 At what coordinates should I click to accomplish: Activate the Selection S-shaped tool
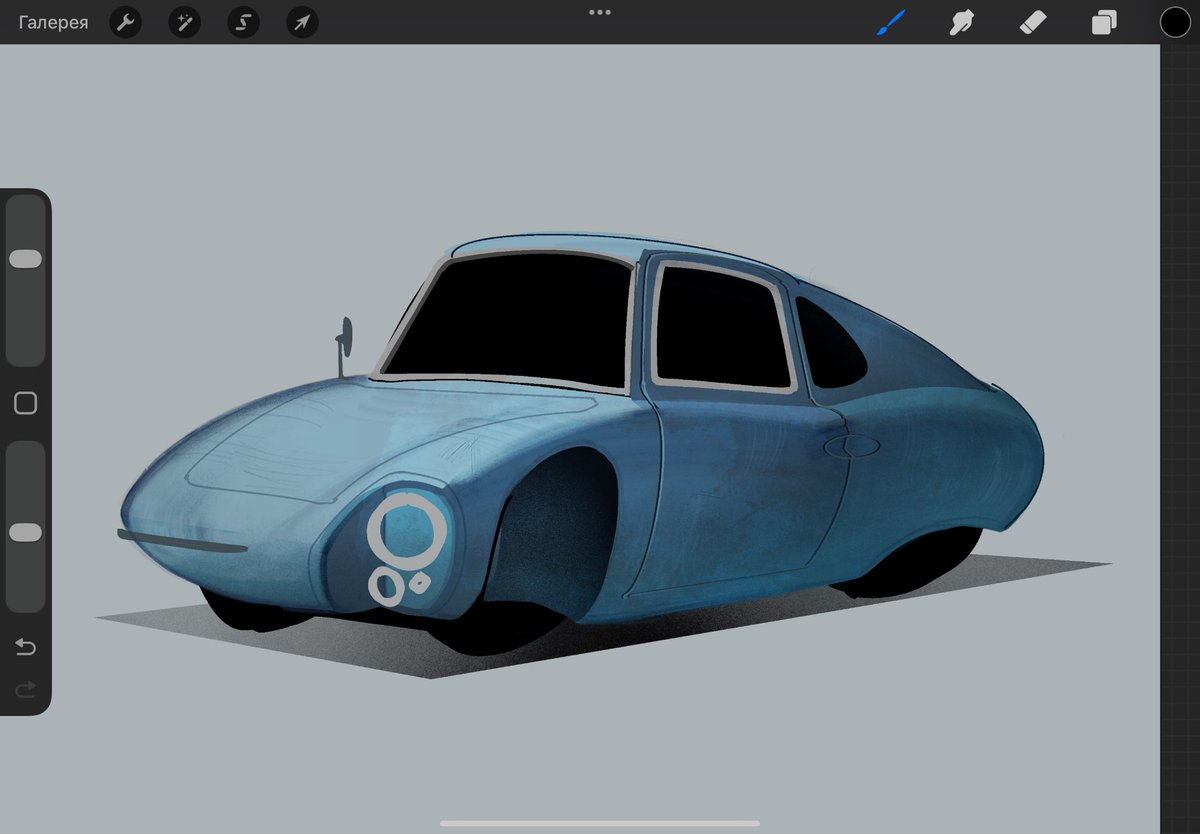click(243, 22)
